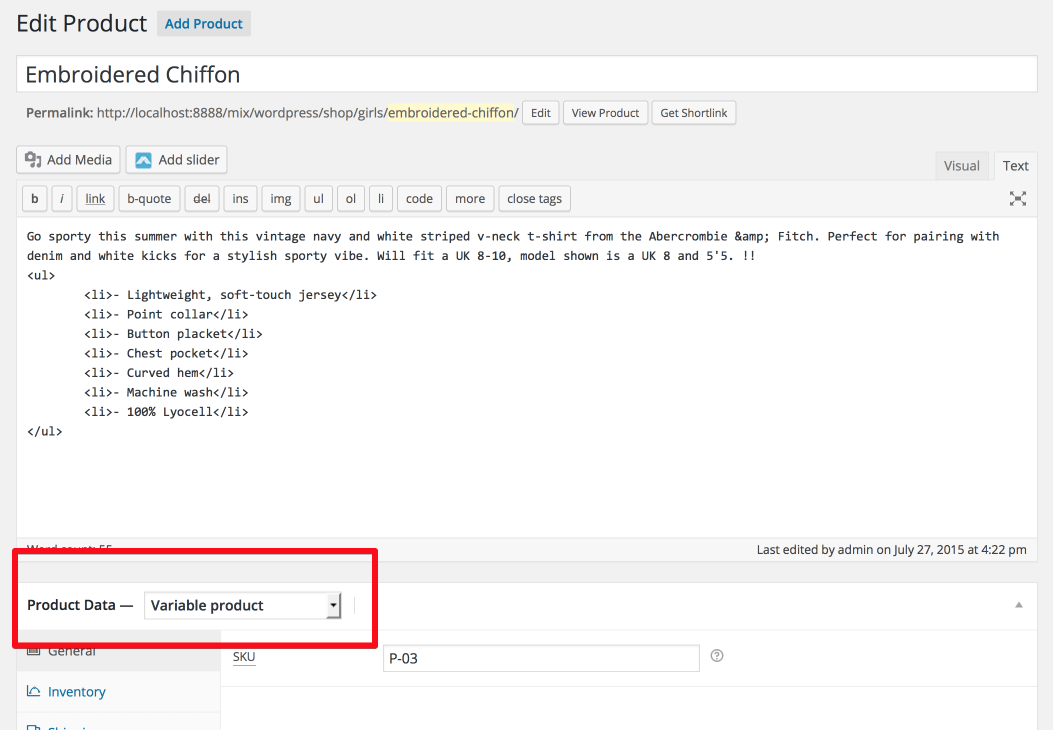Image resolution: width=1053 pixels, height=730 pixels.
Task: Click the SKU help question mark icon
Action: pos(717,656)
